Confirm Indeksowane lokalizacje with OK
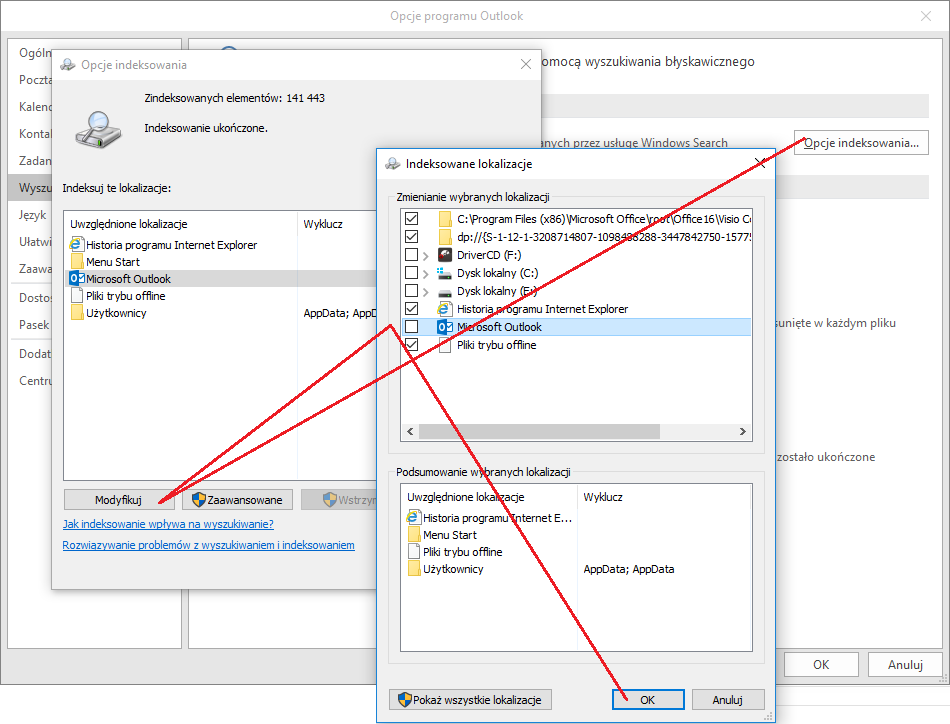This screenshot has height=724, width=950. click(648, 700)
